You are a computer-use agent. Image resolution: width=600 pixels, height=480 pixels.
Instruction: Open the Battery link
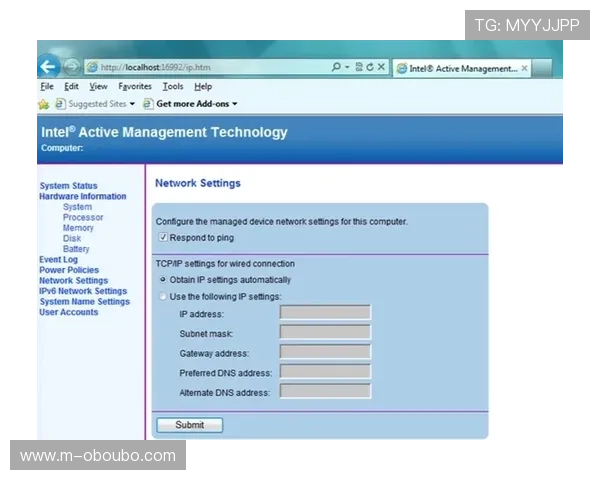[x=76, y=249]
